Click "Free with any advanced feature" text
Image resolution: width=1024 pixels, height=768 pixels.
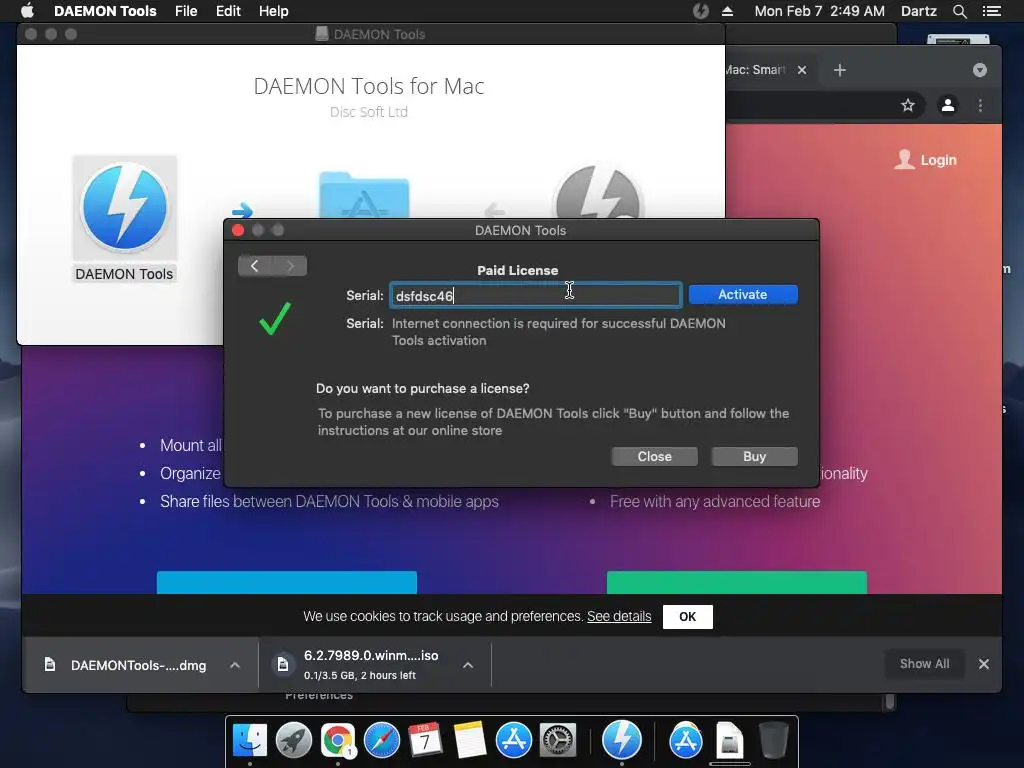click(715, 502)
